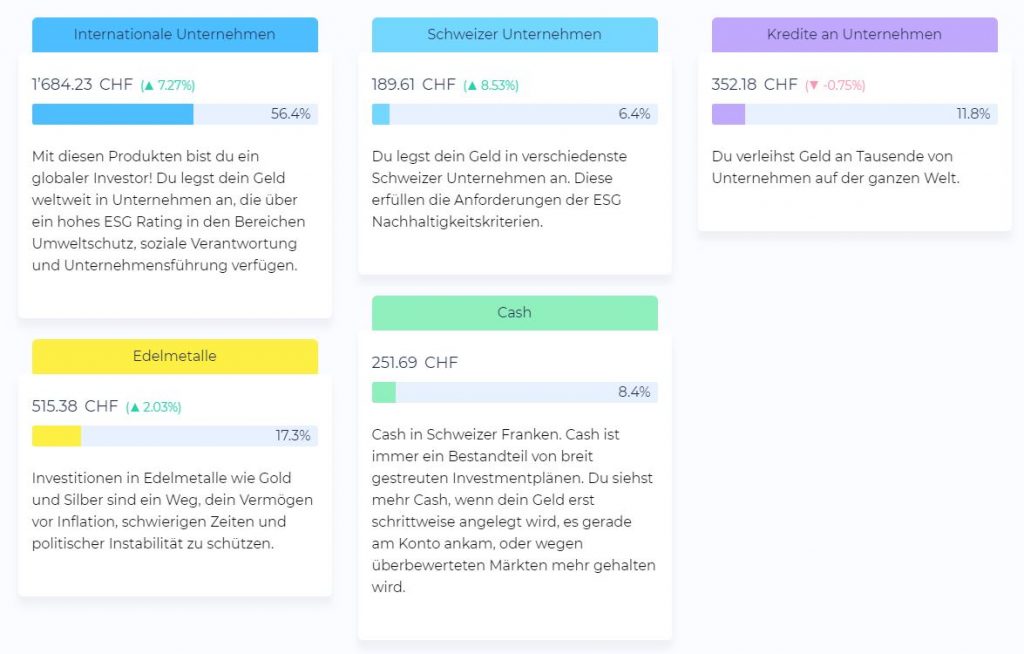Click the 17.3% Edelmetalle progress bar

(x=175, y=436)
